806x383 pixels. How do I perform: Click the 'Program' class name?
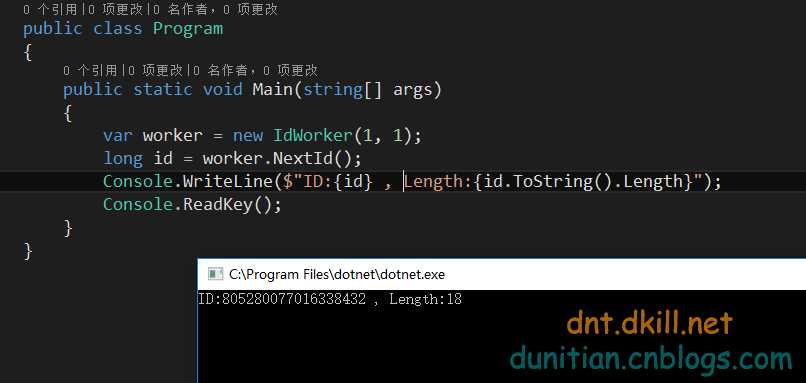(x=188, y=29)
